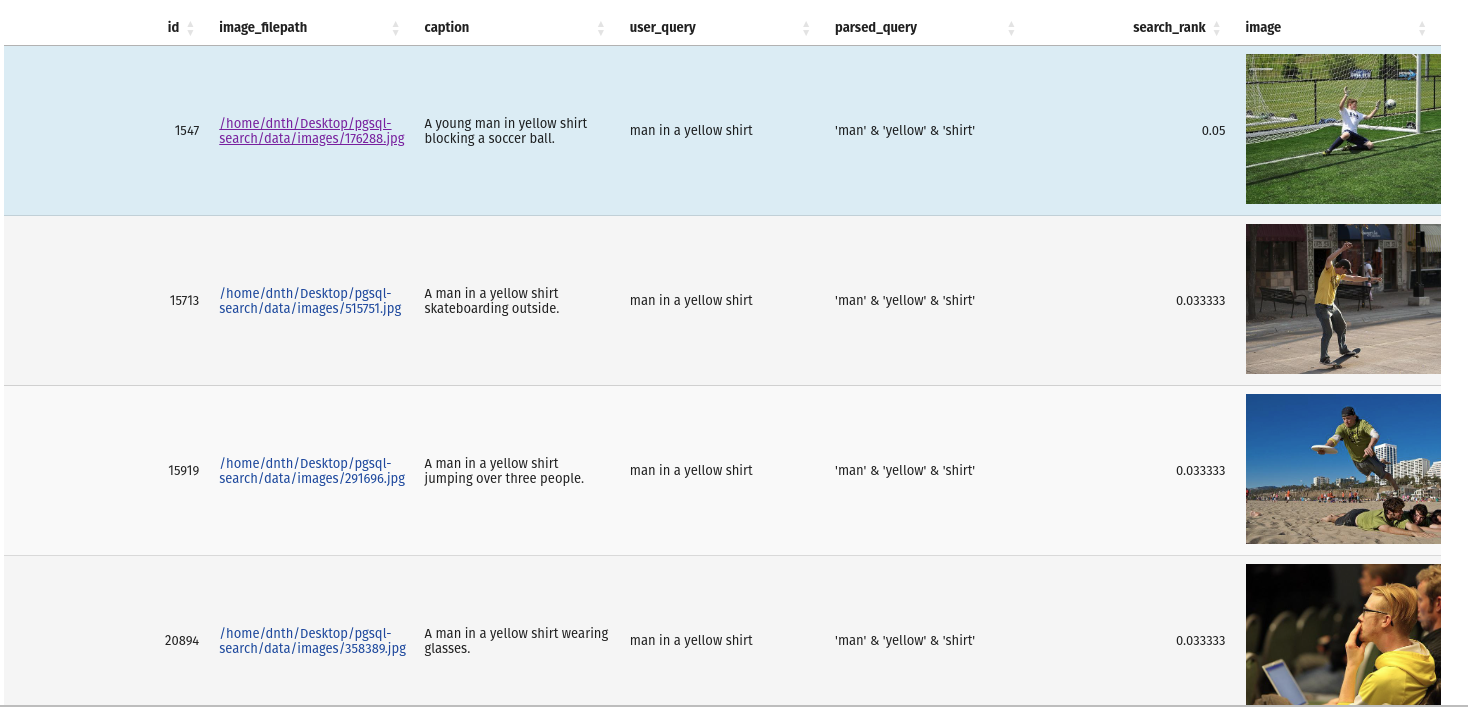Select the skateboarder image thumbnail

point(1342,299)
